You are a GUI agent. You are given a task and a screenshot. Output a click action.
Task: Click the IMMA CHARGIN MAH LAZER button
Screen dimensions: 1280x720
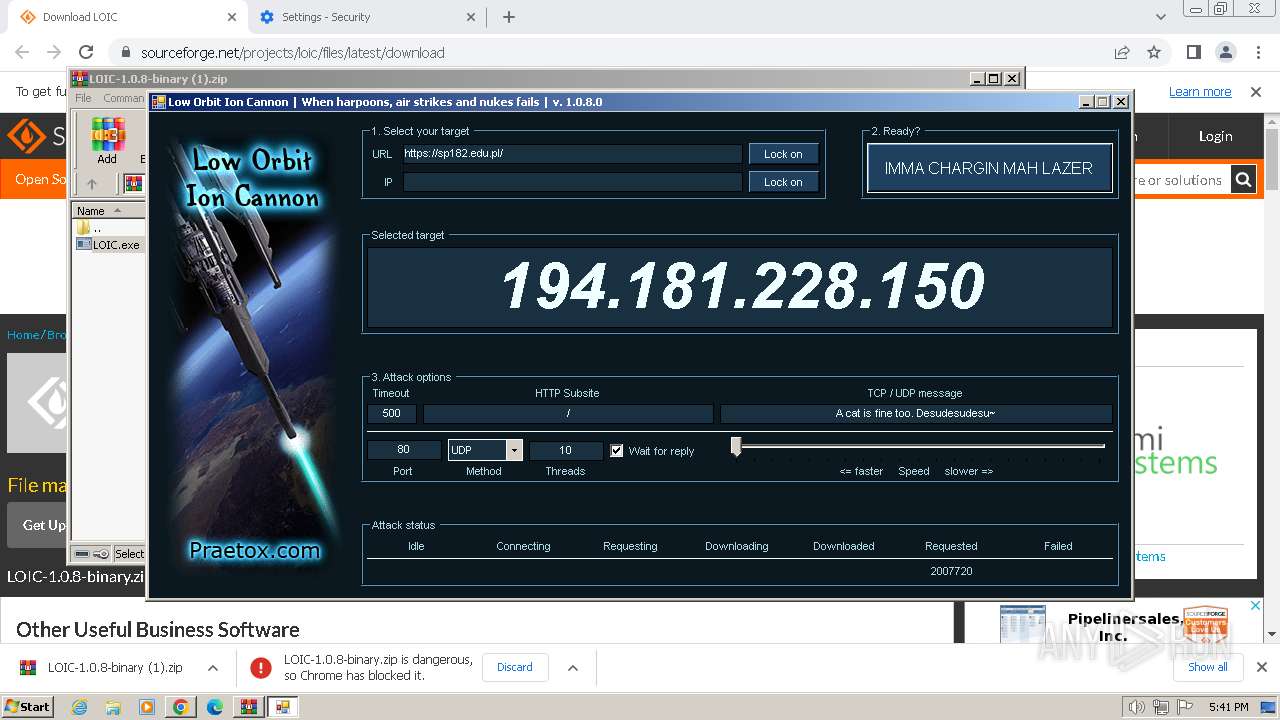tap(989, 168)
